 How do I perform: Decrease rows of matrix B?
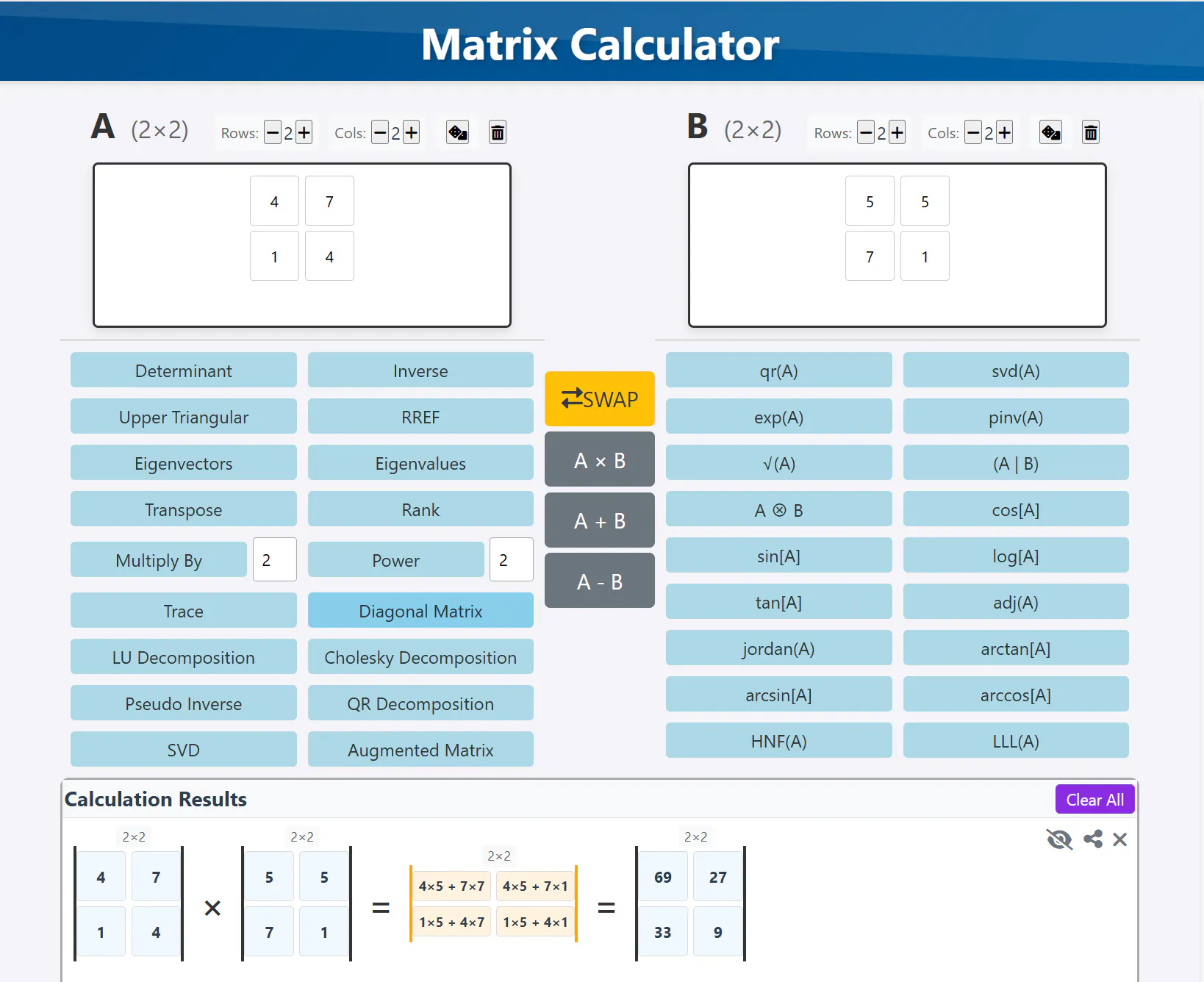(866, 133)
